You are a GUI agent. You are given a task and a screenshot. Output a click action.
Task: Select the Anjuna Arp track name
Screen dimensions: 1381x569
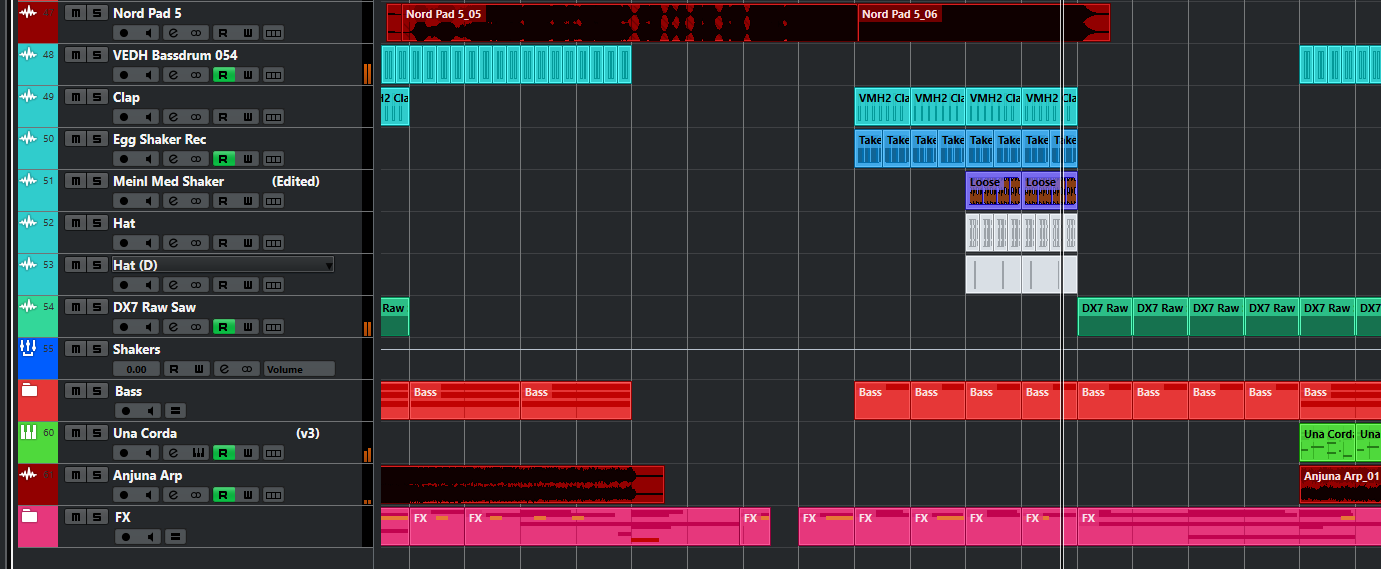click(x=147, y=475)
